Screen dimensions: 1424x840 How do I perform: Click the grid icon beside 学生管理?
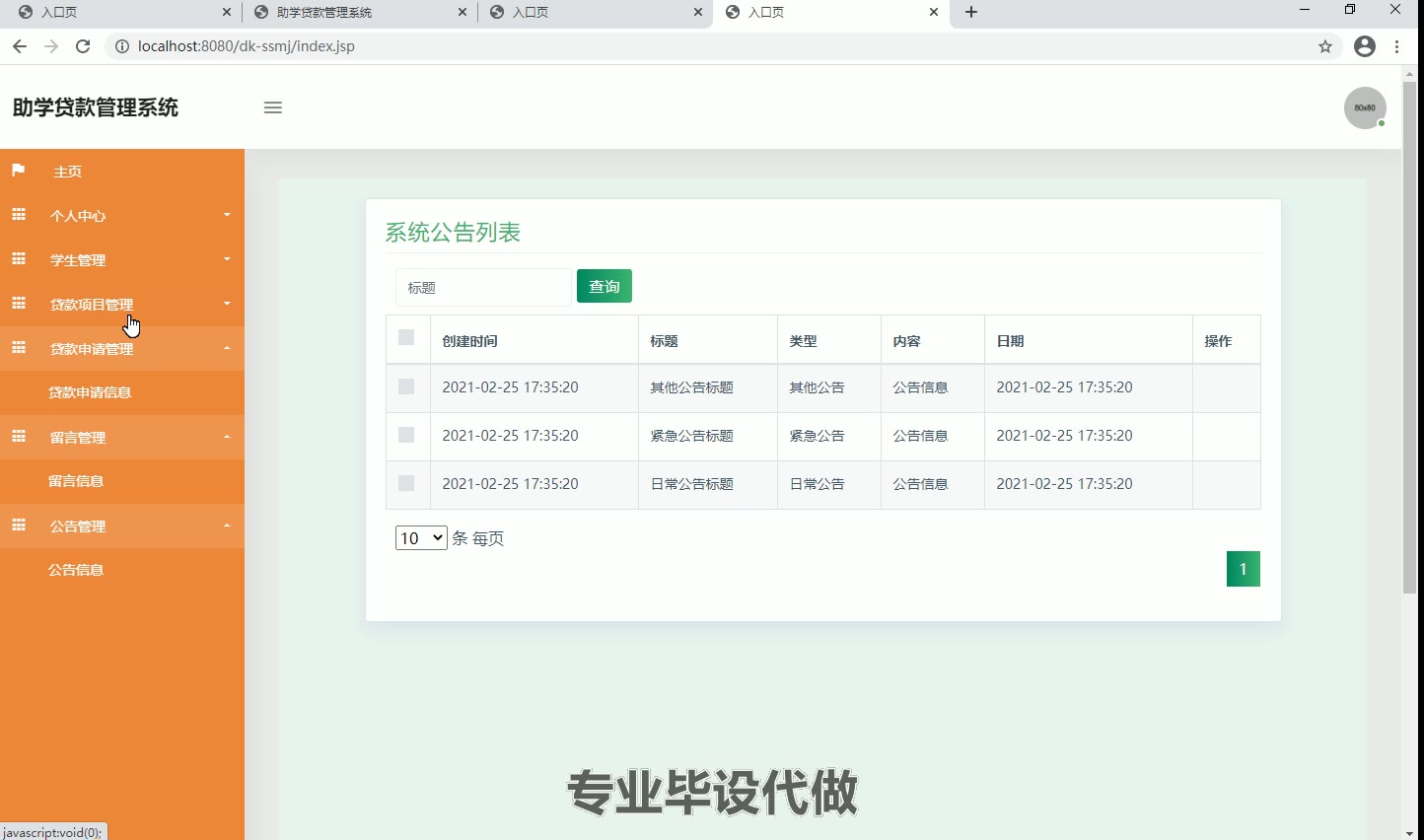[19, 259]
